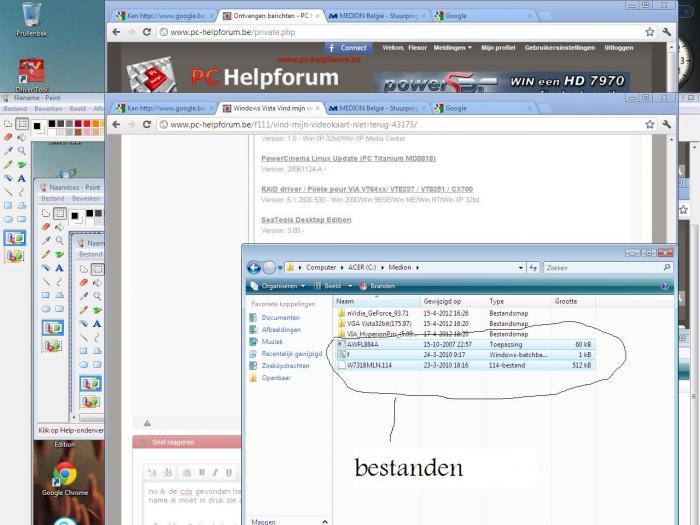Image resolution: width=700 pixels, height=525 pixels.
Task: Activate Magnifier tool in filename Paint
Action: pyautogui.click(x=22, y=151)
